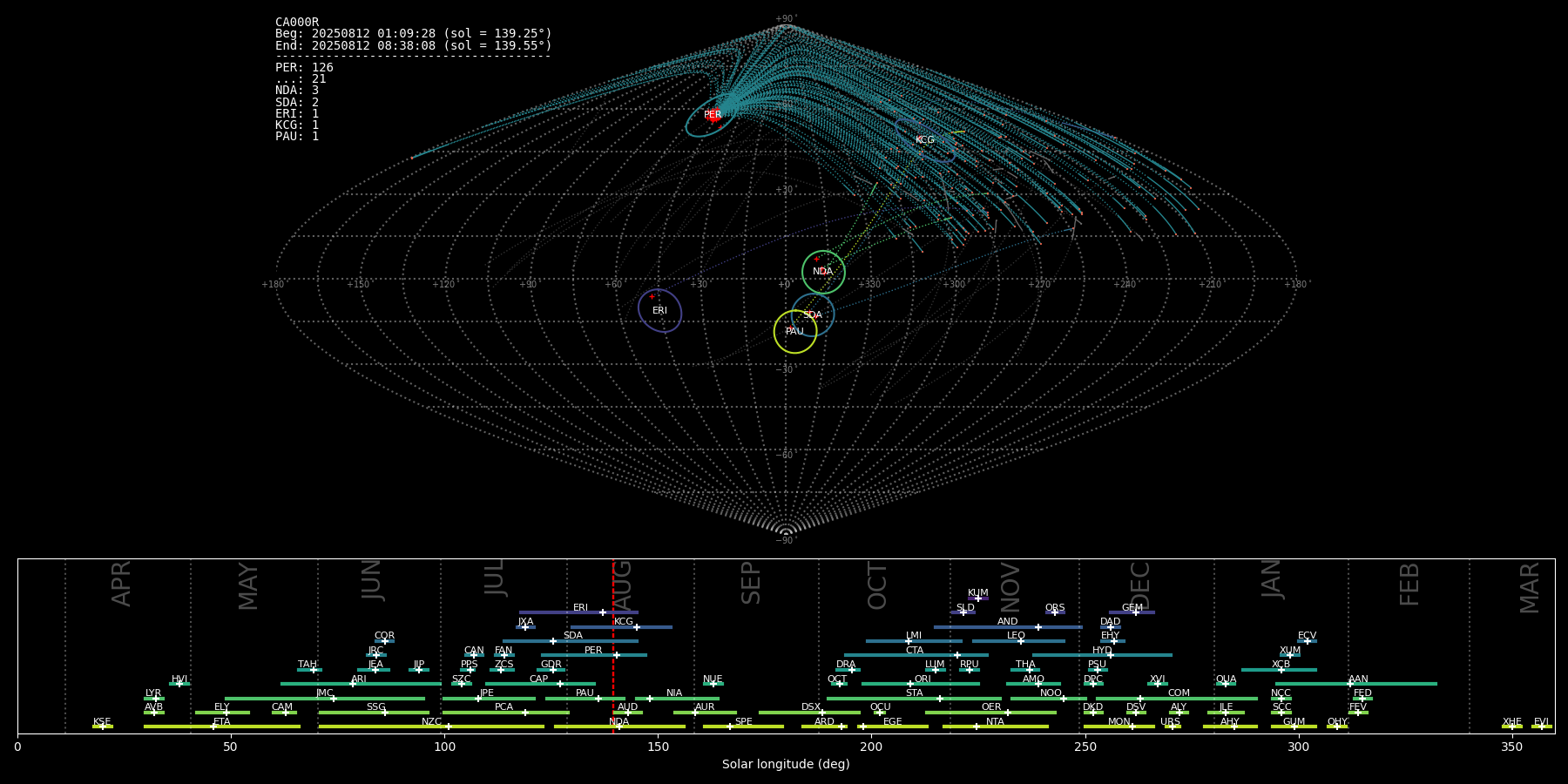Select the AND shower bar in timeline
This screenshot has width=1568, height=784.
pos(1008,627)
